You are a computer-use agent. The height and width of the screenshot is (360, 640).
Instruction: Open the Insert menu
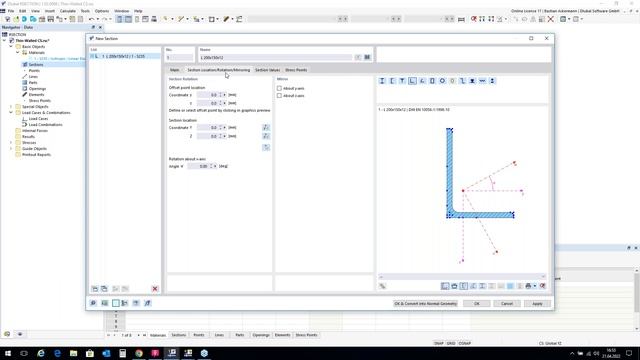click(50, 11)
